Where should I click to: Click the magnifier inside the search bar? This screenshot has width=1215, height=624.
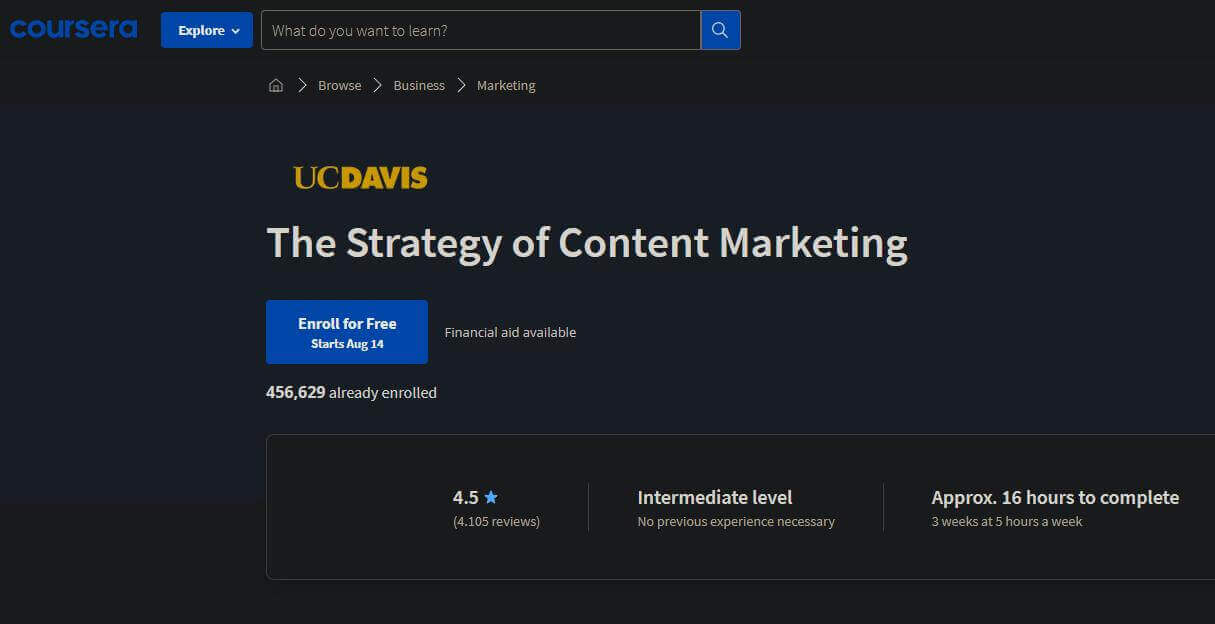pos(720,30)
